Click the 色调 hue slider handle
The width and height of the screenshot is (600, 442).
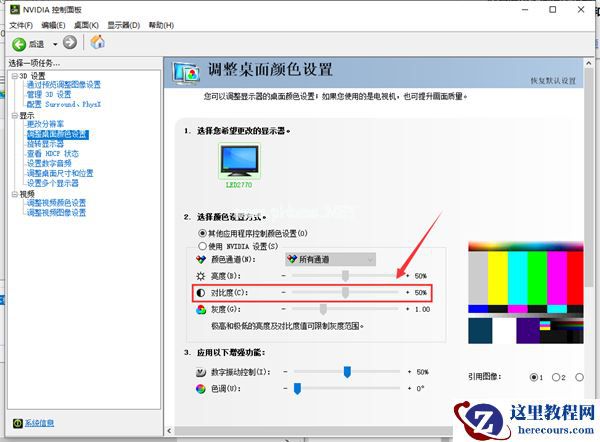(x=297, y=388)
